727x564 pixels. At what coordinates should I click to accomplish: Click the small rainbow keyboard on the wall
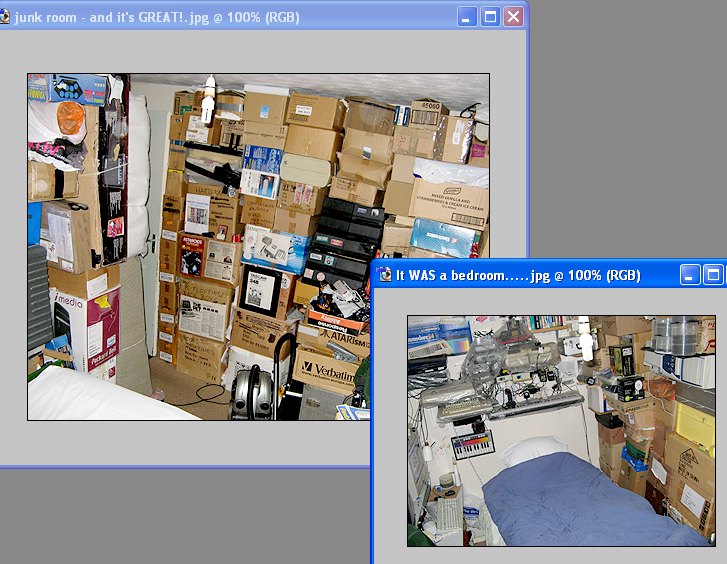[x=471, y=445]
